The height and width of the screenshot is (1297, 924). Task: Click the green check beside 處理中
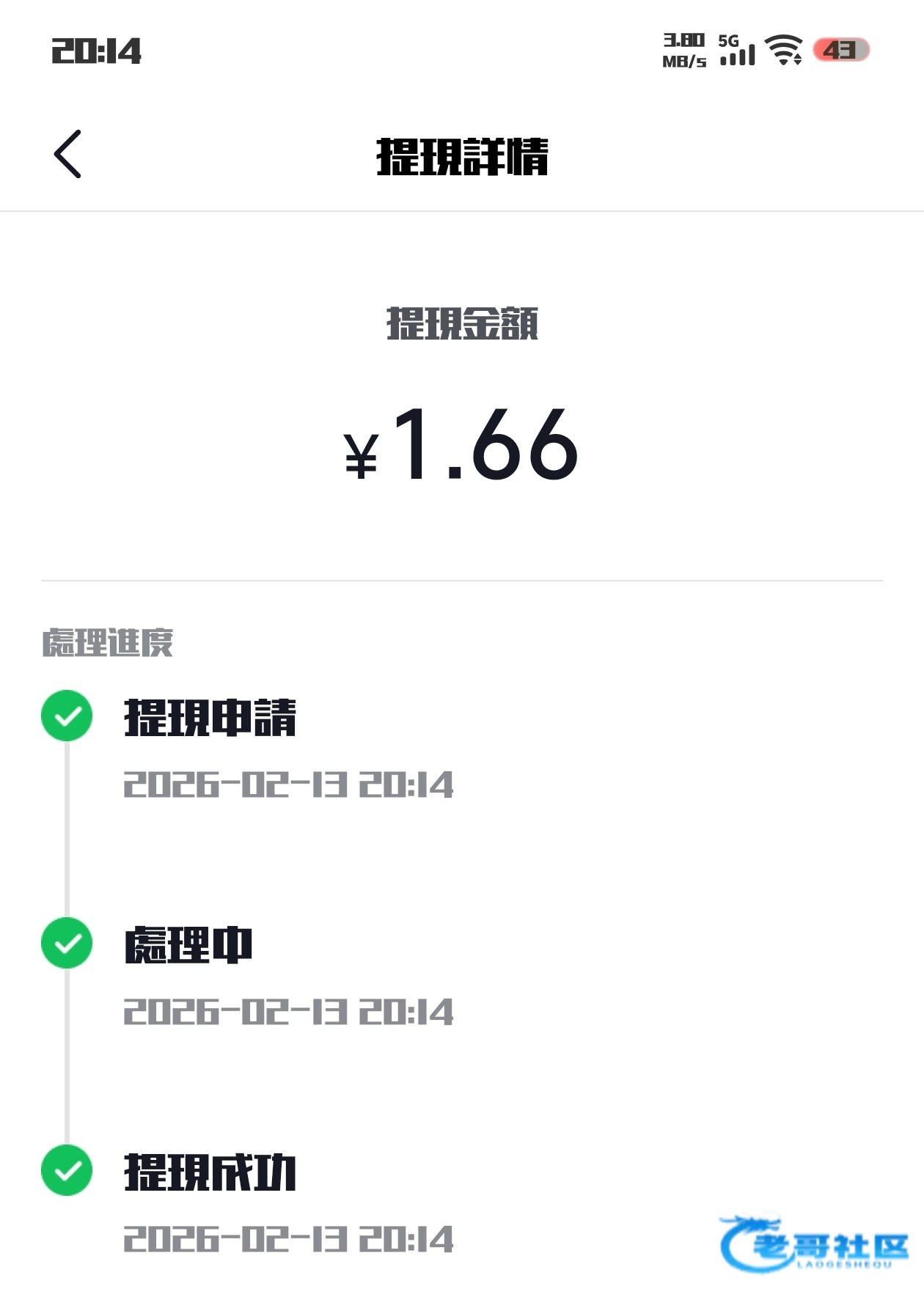click(67, 943)
